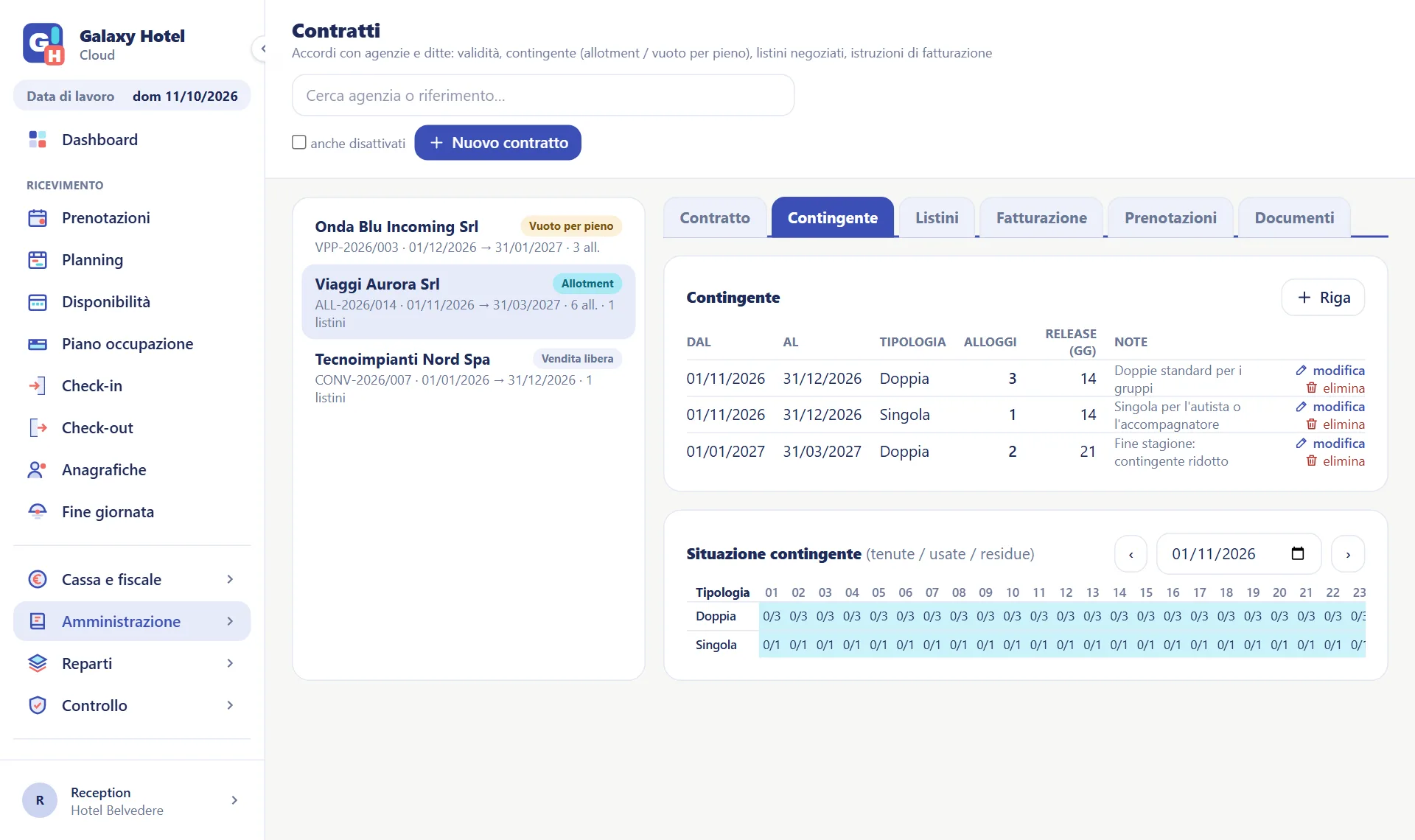
Task: Click the Disponibilità icon
Action: point(38,301)
